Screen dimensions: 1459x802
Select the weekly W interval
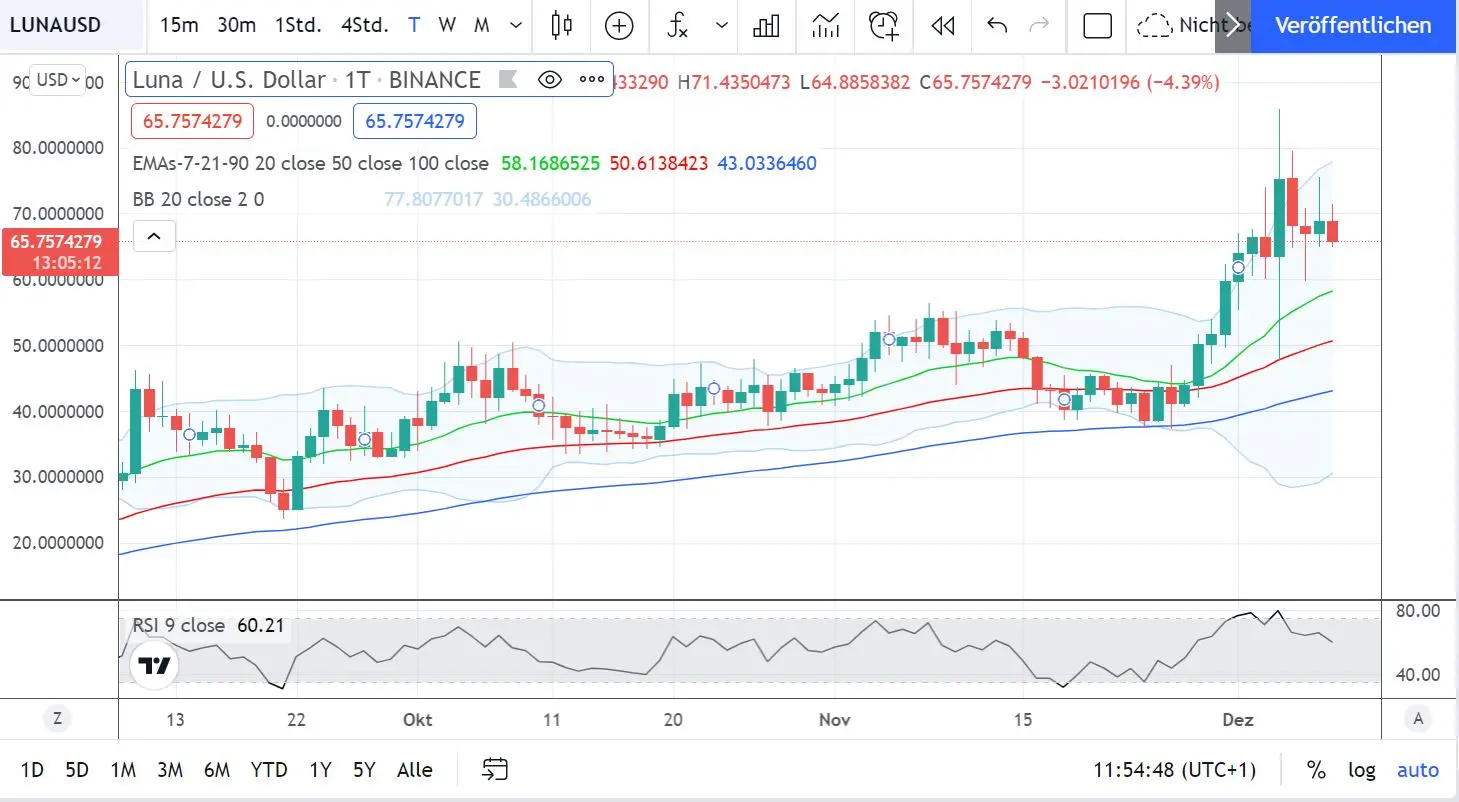(447, 25)
